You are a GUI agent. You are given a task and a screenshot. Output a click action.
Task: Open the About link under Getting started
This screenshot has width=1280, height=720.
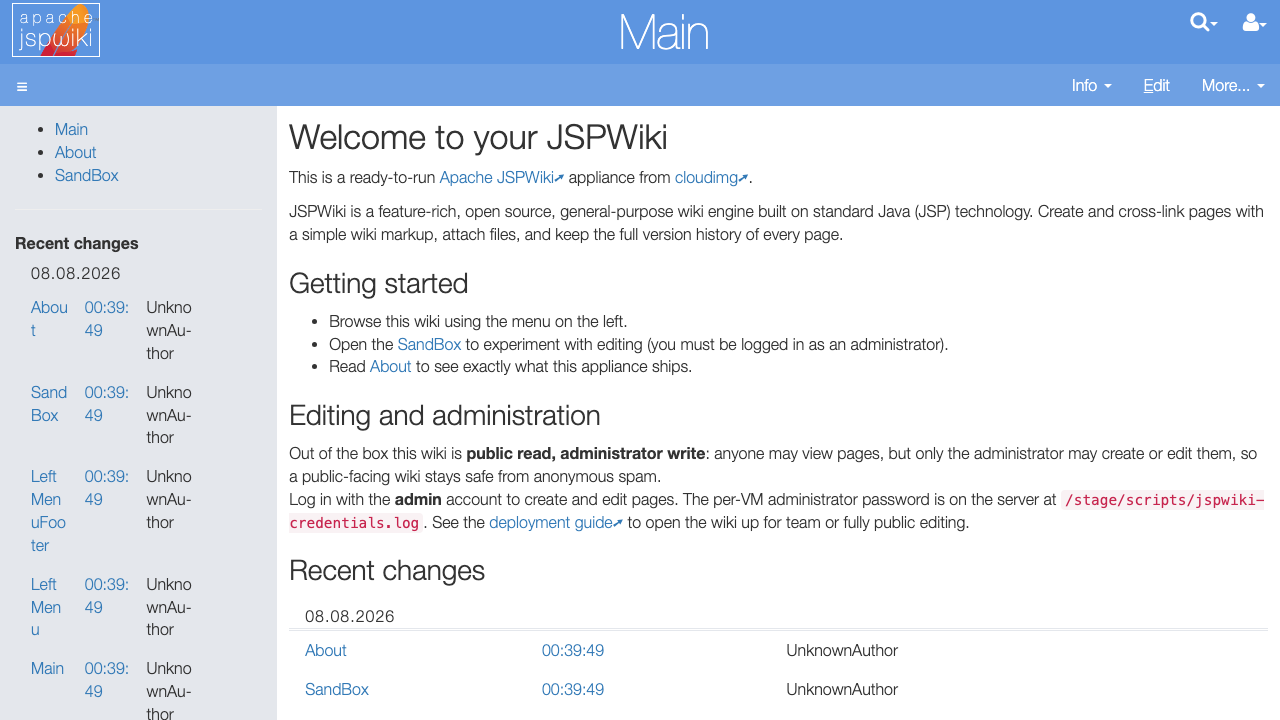390,366
